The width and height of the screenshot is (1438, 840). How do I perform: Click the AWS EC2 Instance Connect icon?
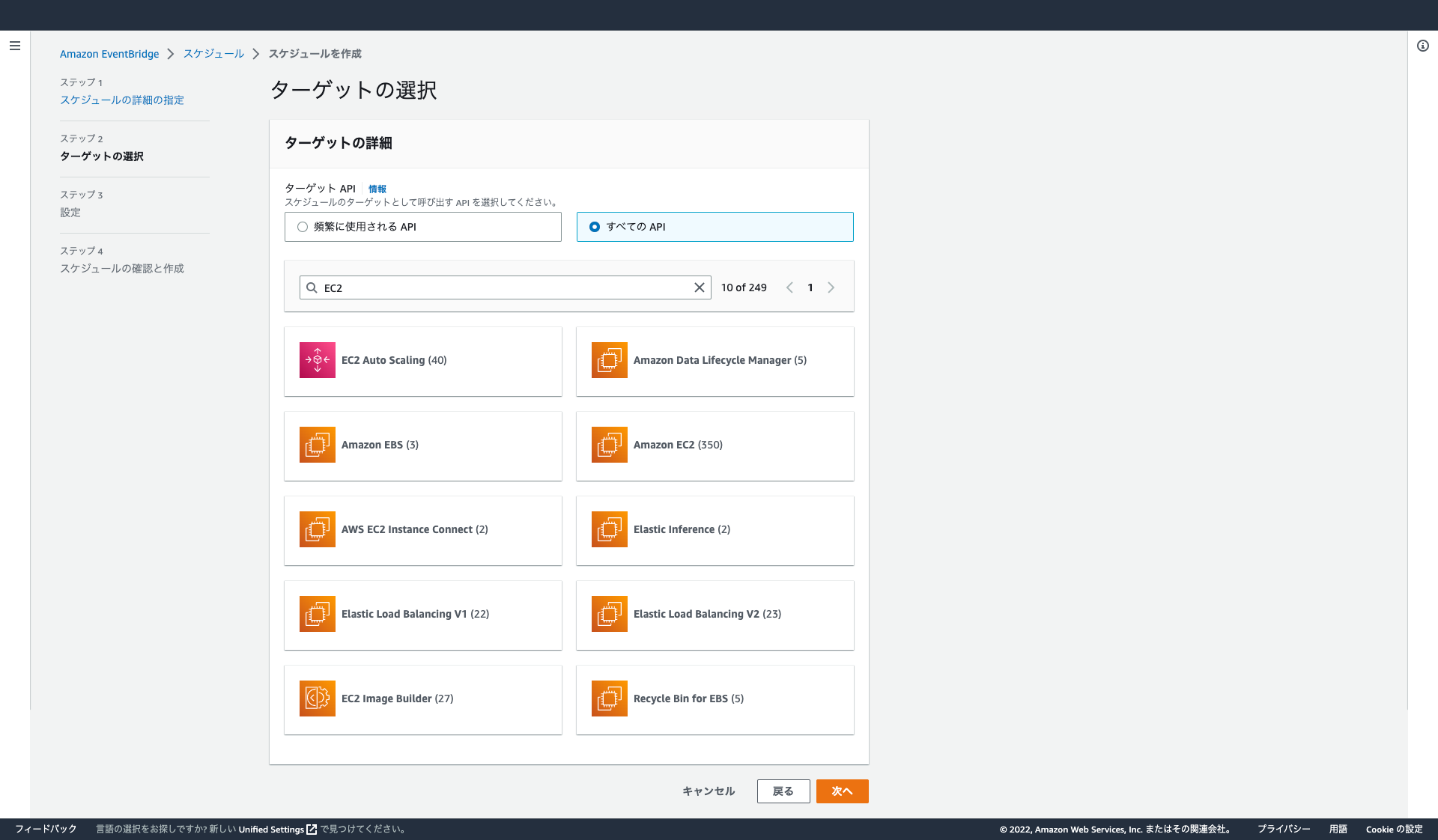[317, 529]
